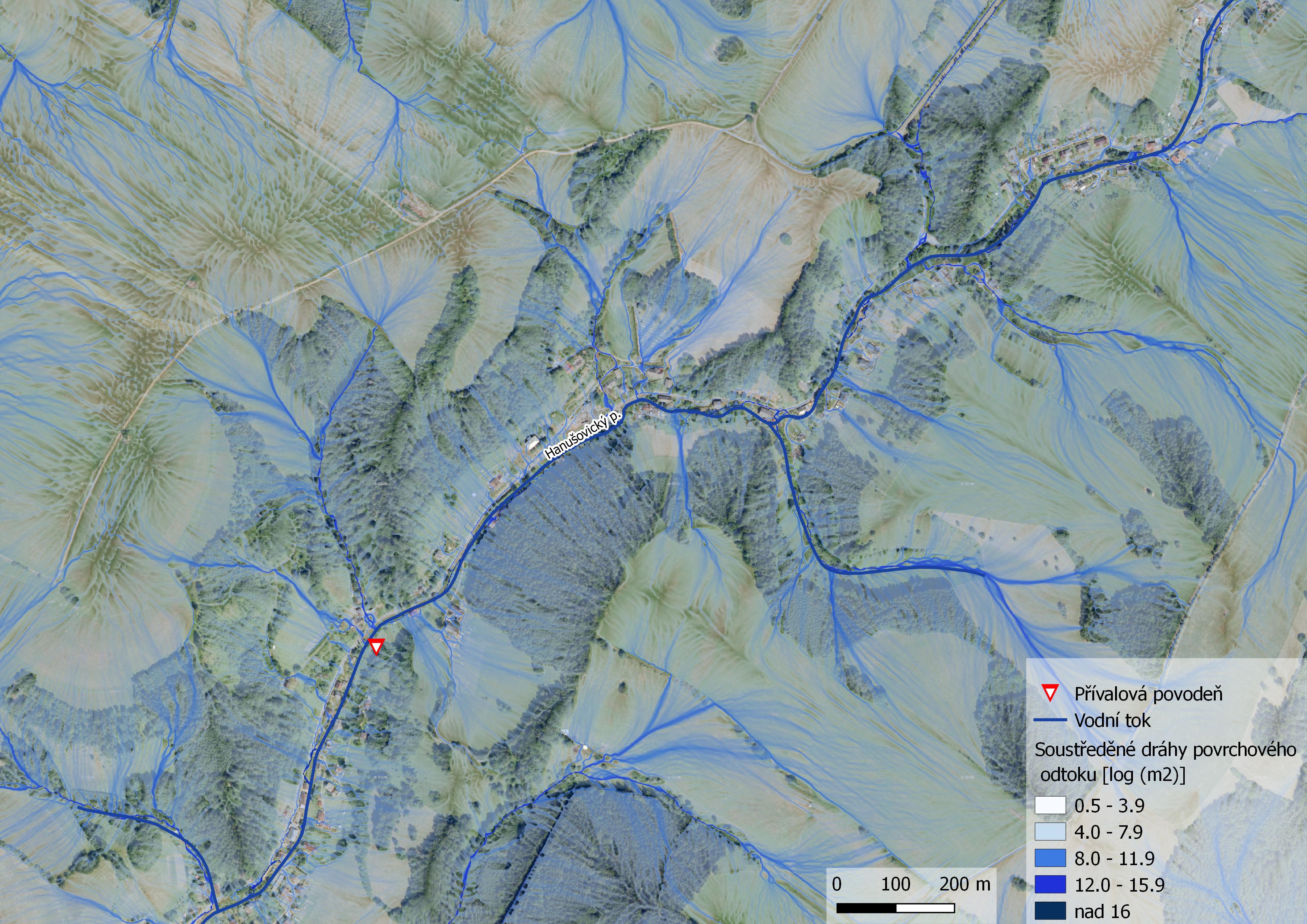Click the 'nad 16' legend value

(1102, 911)
